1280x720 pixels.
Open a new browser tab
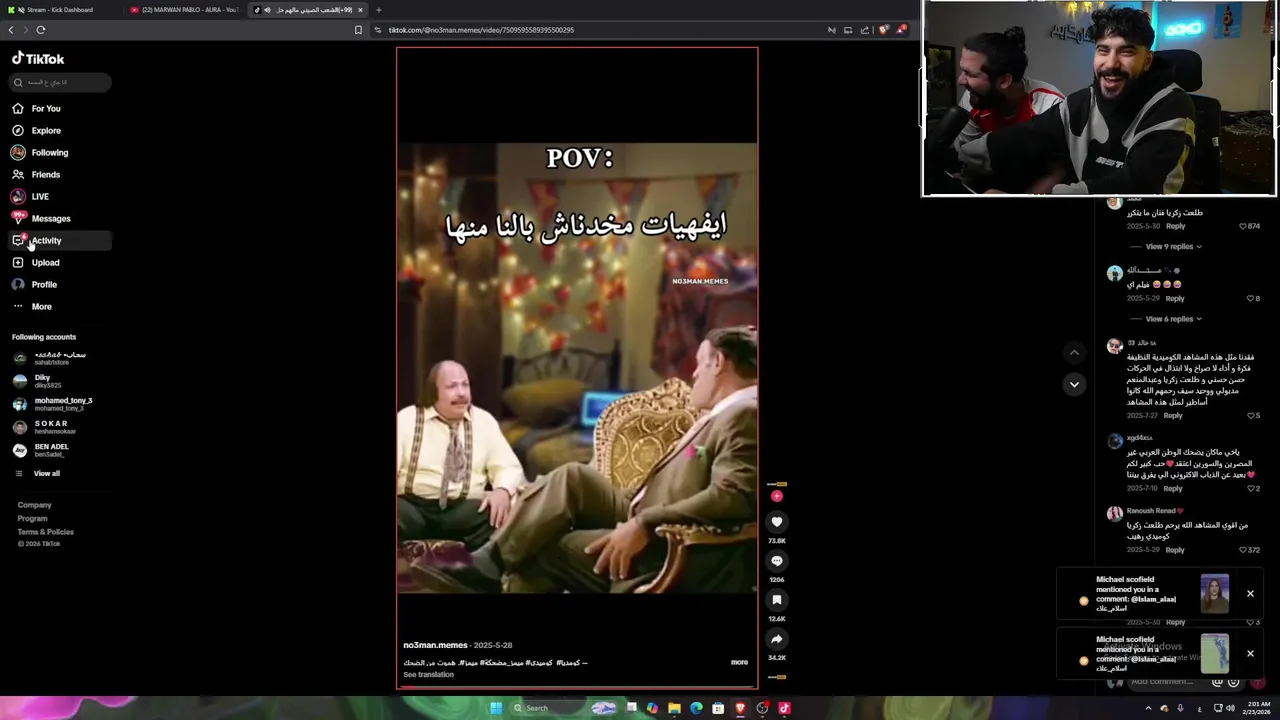point(379,10)
